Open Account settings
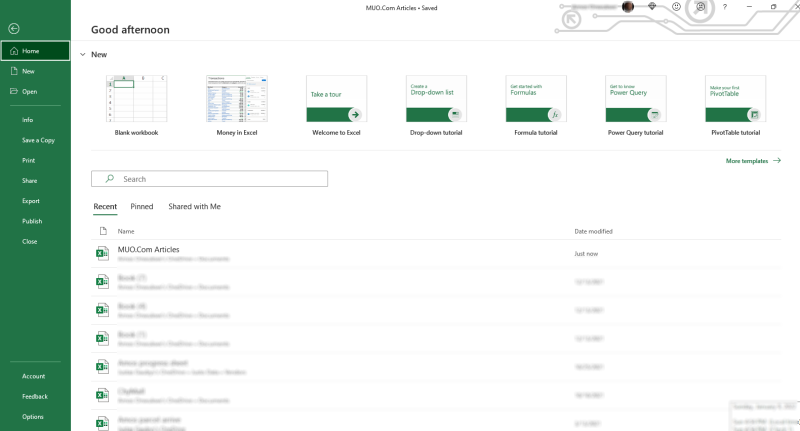The image size is (800, 431). click(34, 376)
